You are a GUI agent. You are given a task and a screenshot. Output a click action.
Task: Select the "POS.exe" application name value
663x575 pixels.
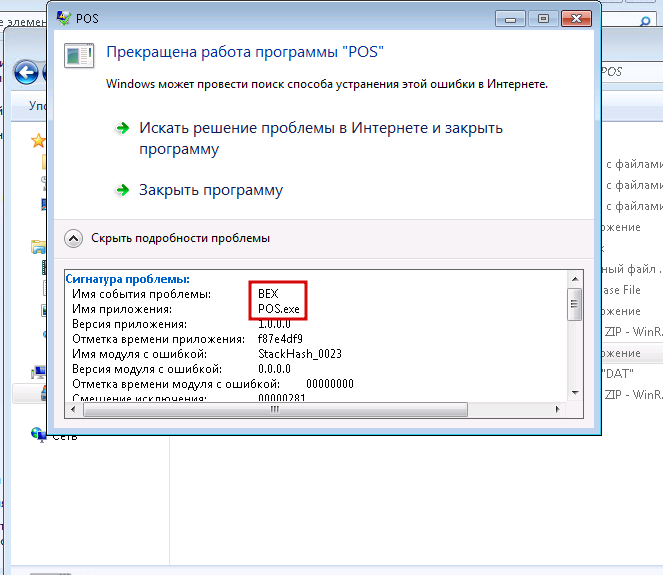tap(279, 309)
